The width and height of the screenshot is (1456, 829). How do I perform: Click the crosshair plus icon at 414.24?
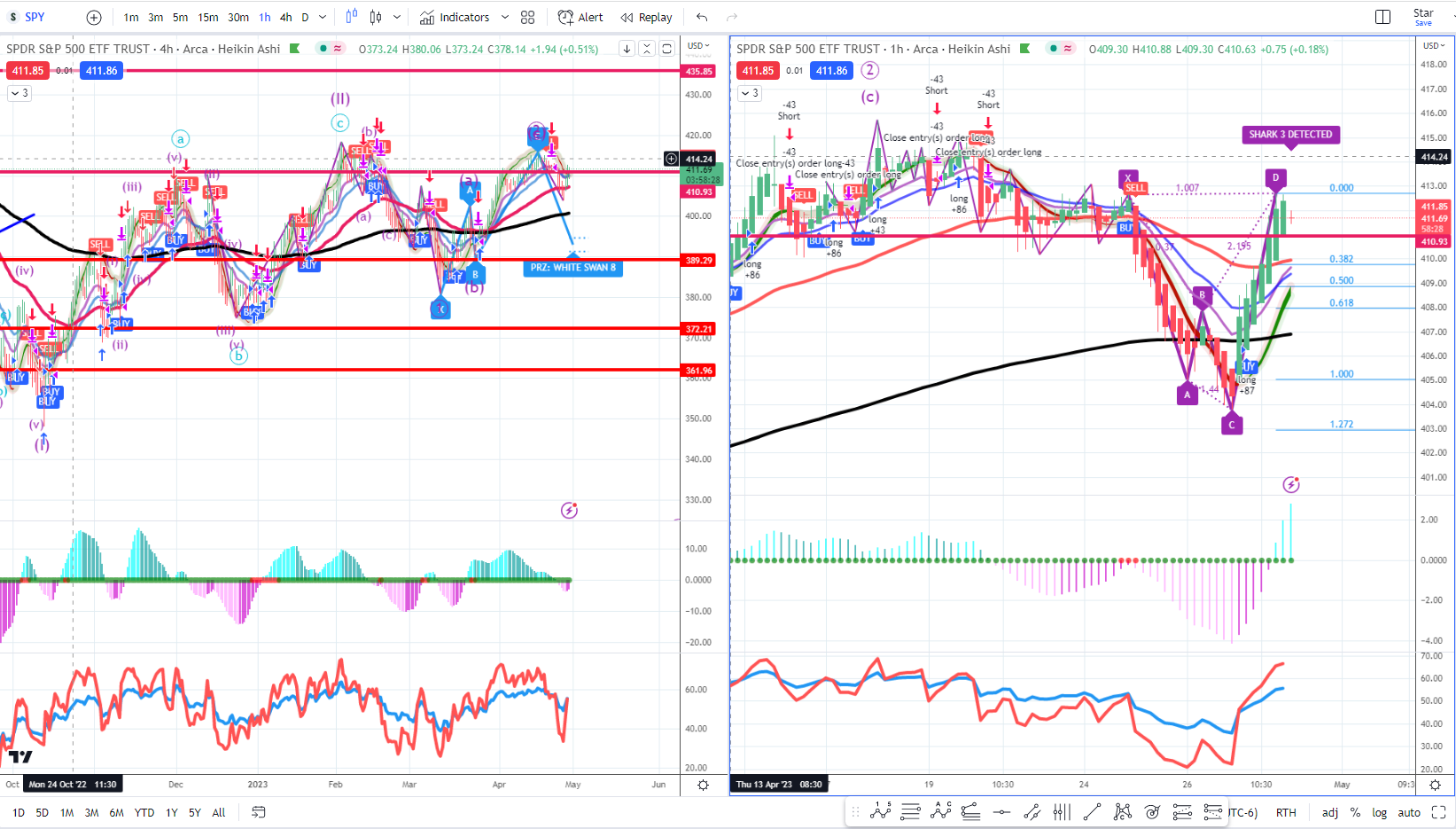coord(672,159)
